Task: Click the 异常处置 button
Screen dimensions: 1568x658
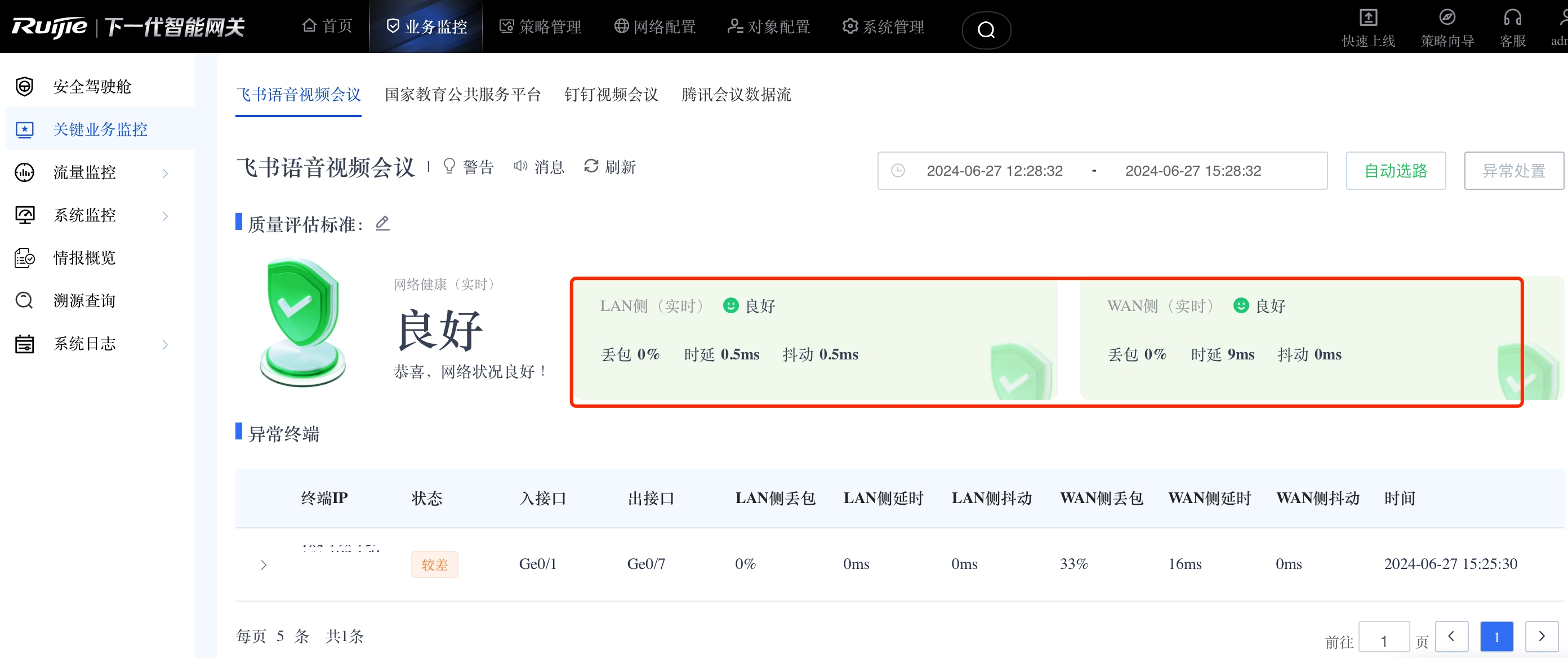Action: coord(1513,171)
